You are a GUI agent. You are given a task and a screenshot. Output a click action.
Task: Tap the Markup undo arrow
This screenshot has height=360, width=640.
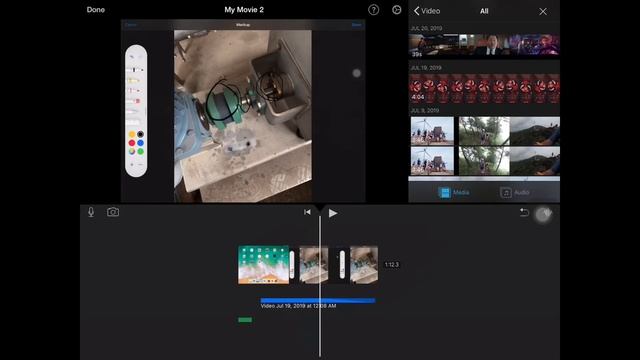click(x=132, y=56)
